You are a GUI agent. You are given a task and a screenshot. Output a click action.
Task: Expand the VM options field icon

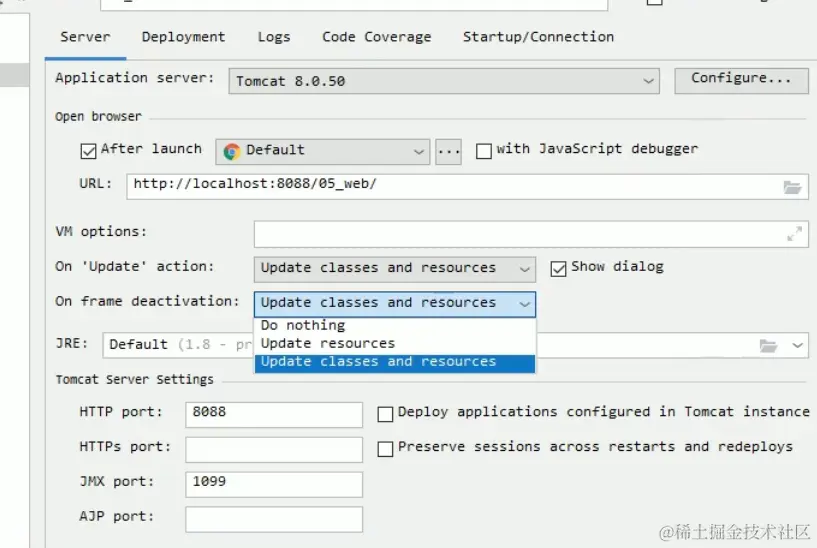tap(794, 234)
